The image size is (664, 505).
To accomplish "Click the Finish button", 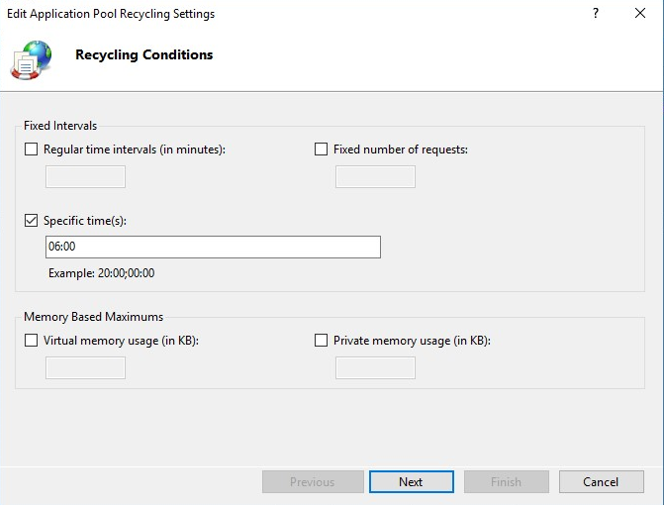I will click(x=506, y=482).
